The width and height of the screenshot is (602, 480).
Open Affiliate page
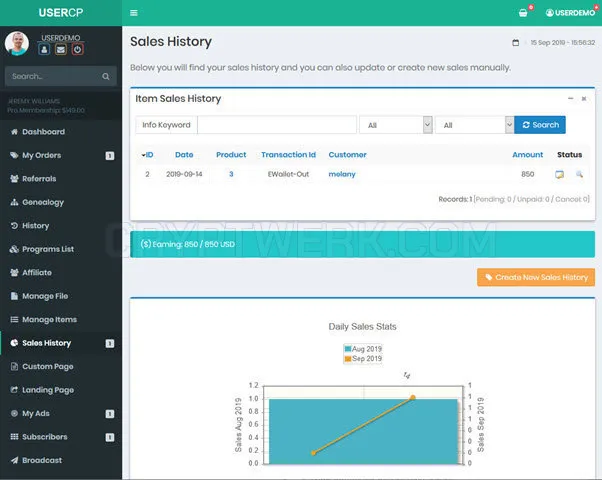coord(37,273)
